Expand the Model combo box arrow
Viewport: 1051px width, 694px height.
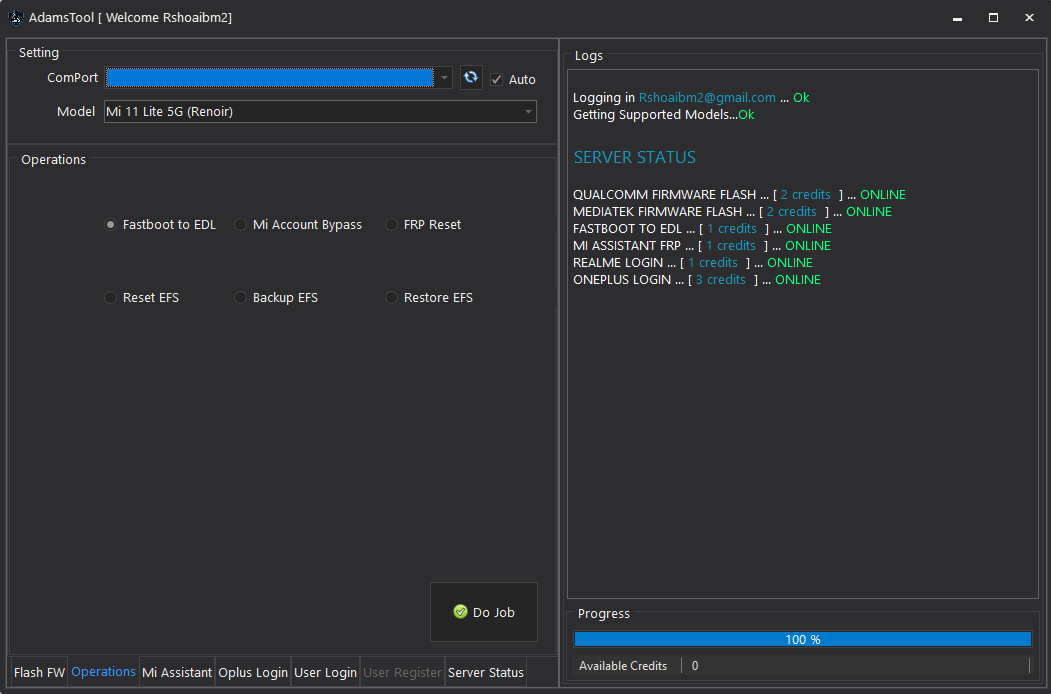pyautogui.click(x=528, y=111)
